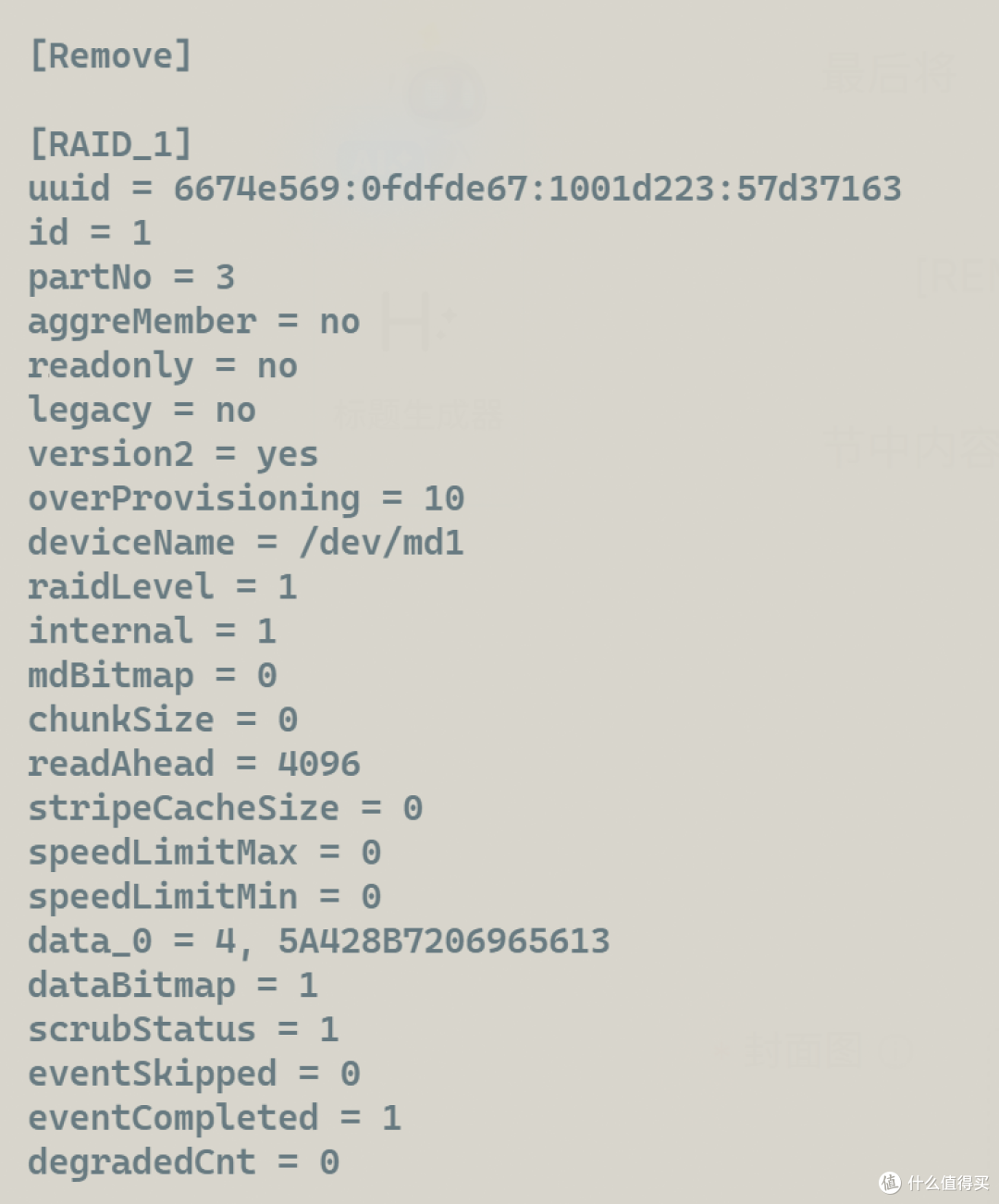The height and width of the screenshot is (1204, 999).
Task: Click the [RAID_1] section header
Action: 111,144
